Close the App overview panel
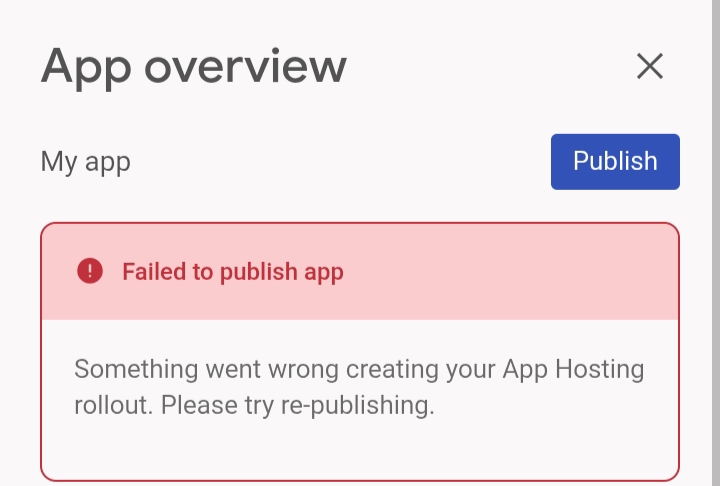 [x=650, y=66]
